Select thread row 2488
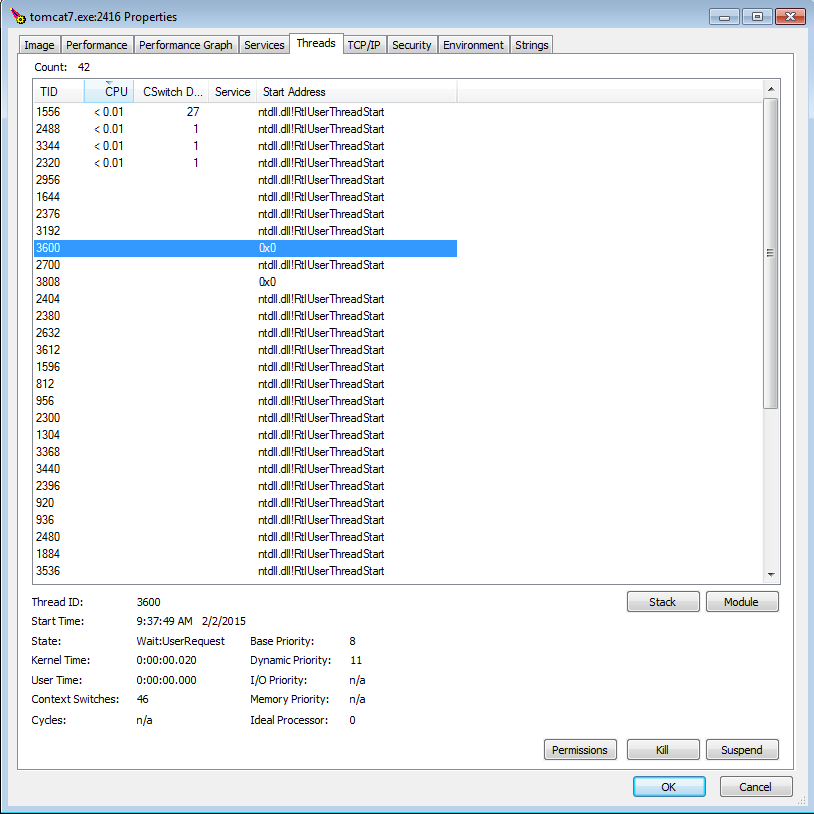The width and height of the screenshot is (814, 814). pos(245,129)
